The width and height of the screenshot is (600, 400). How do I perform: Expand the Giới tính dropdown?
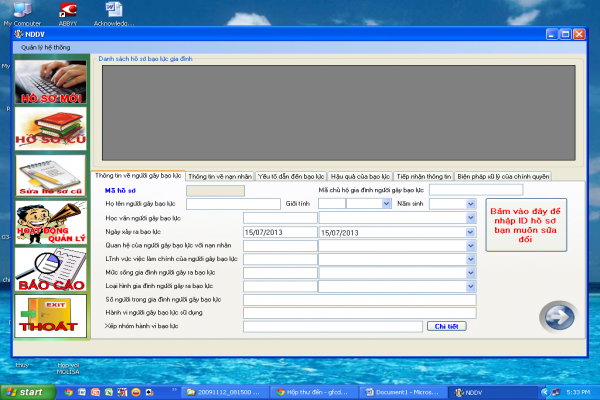tap(385, 203)
